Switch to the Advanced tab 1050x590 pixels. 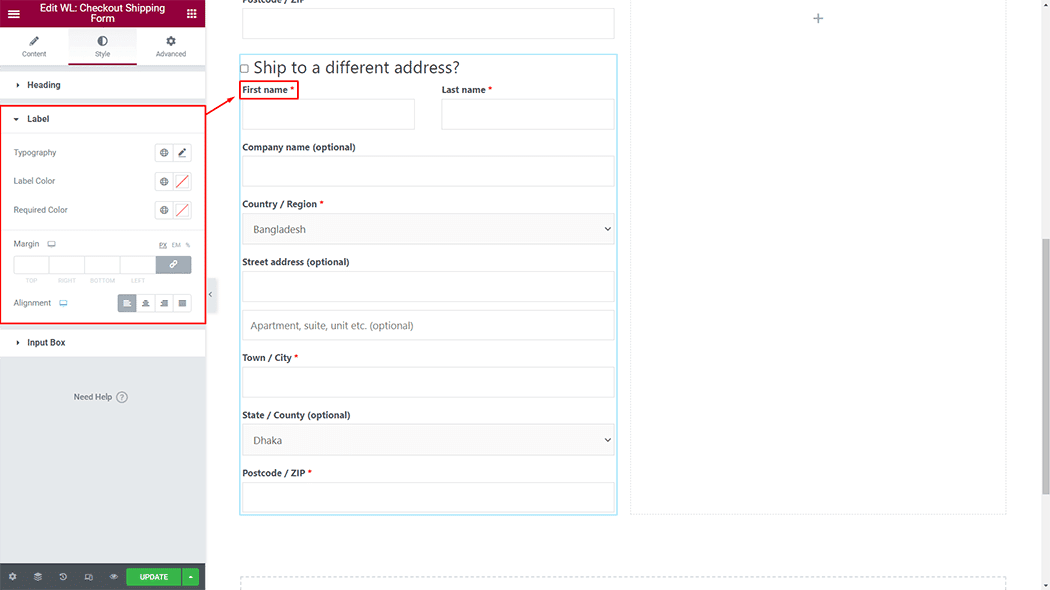[x=170, y=46]
